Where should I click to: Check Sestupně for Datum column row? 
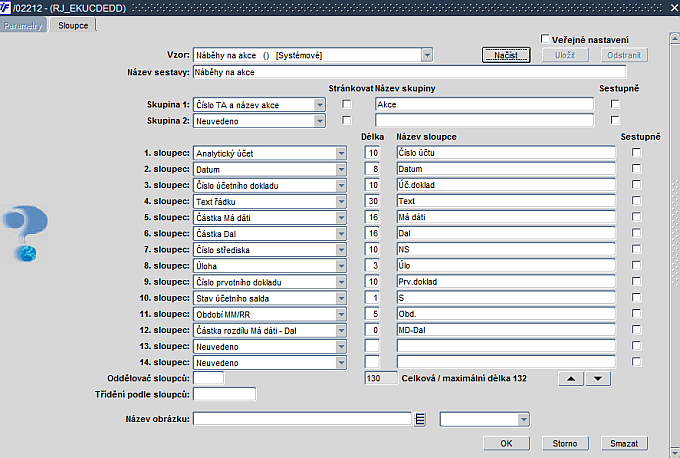click(x=636, y=168)
